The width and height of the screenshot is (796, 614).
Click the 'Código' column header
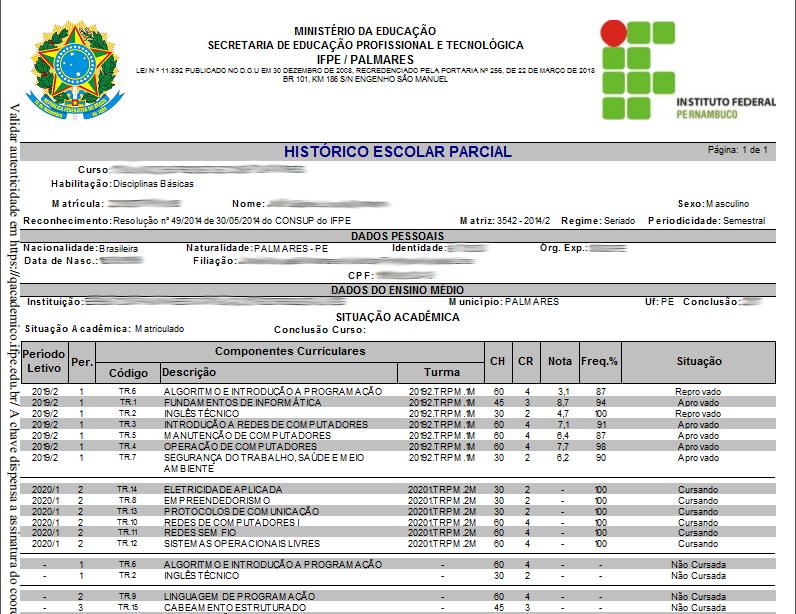[x=128, y=372]
